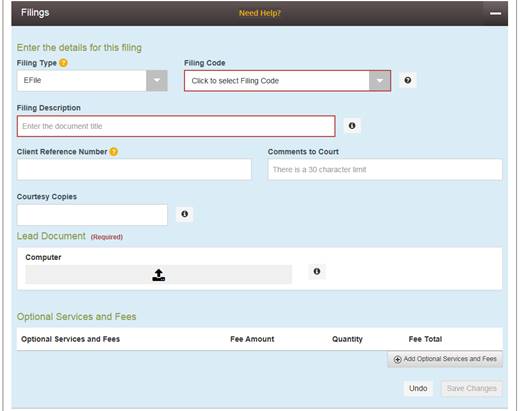Click the Courtesy Copies input field
The image size is (520, 411).
click(92, 215)
